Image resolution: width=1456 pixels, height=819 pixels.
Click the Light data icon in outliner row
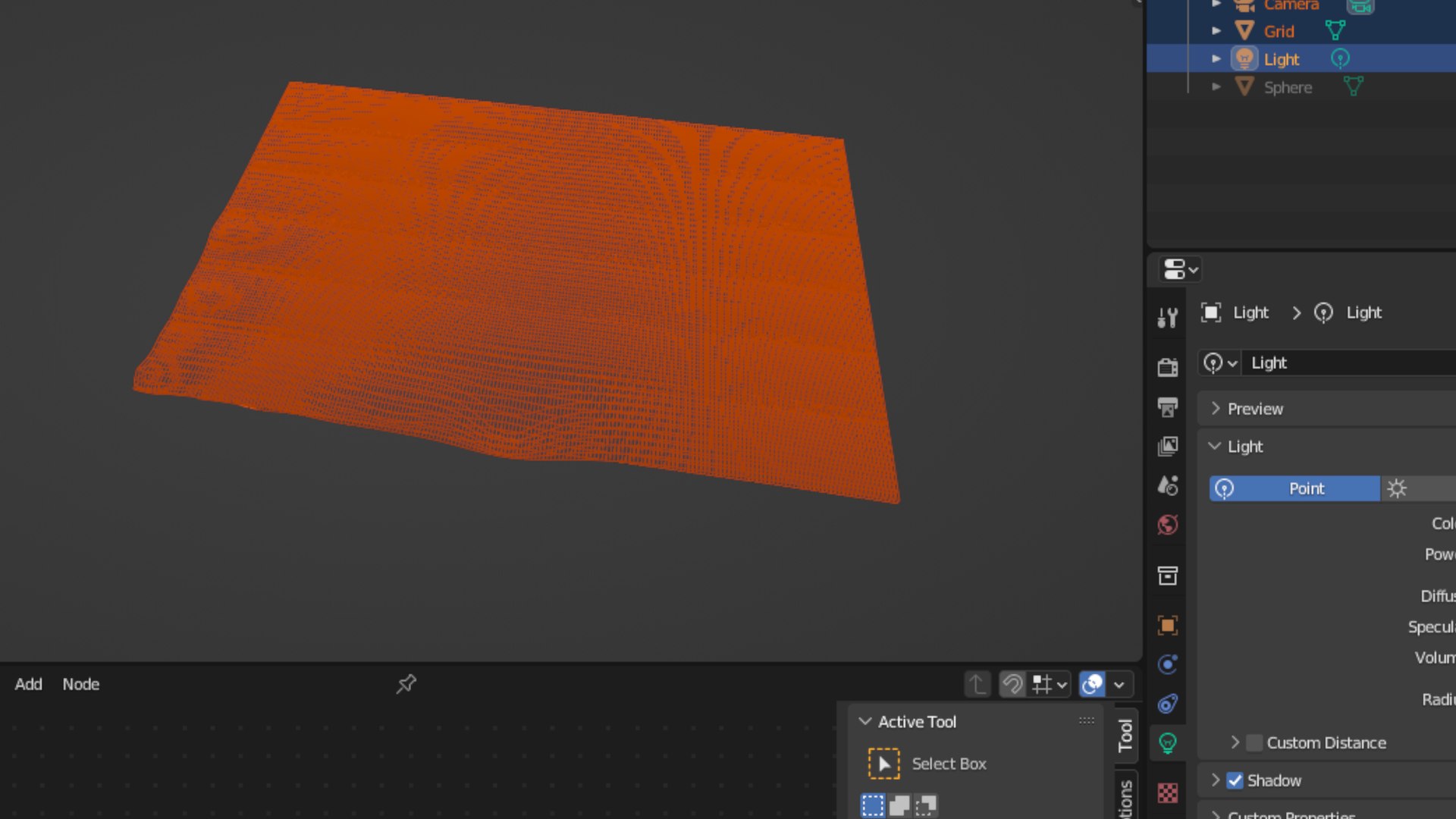pos(1340,58)
